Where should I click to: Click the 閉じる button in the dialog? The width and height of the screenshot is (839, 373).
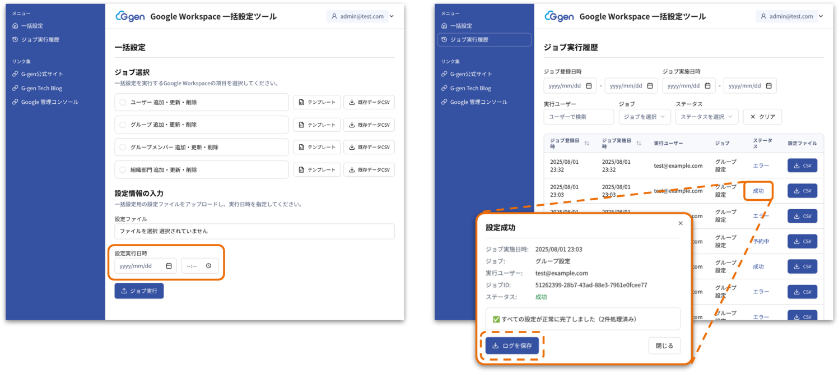(x=665, y=346)
